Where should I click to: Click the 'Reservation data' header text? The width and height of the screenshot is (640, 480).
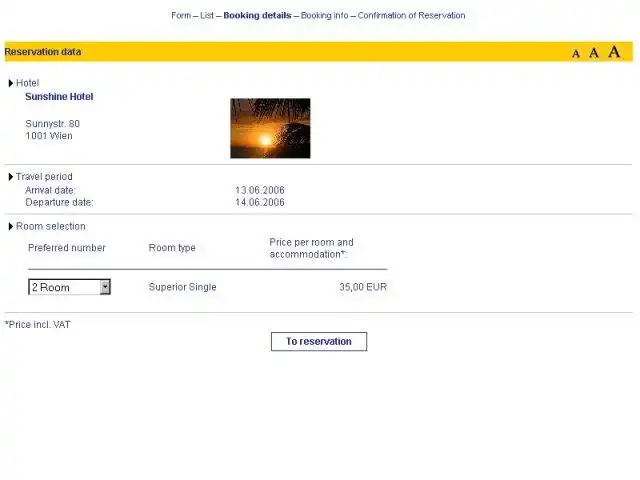point(43,52)
